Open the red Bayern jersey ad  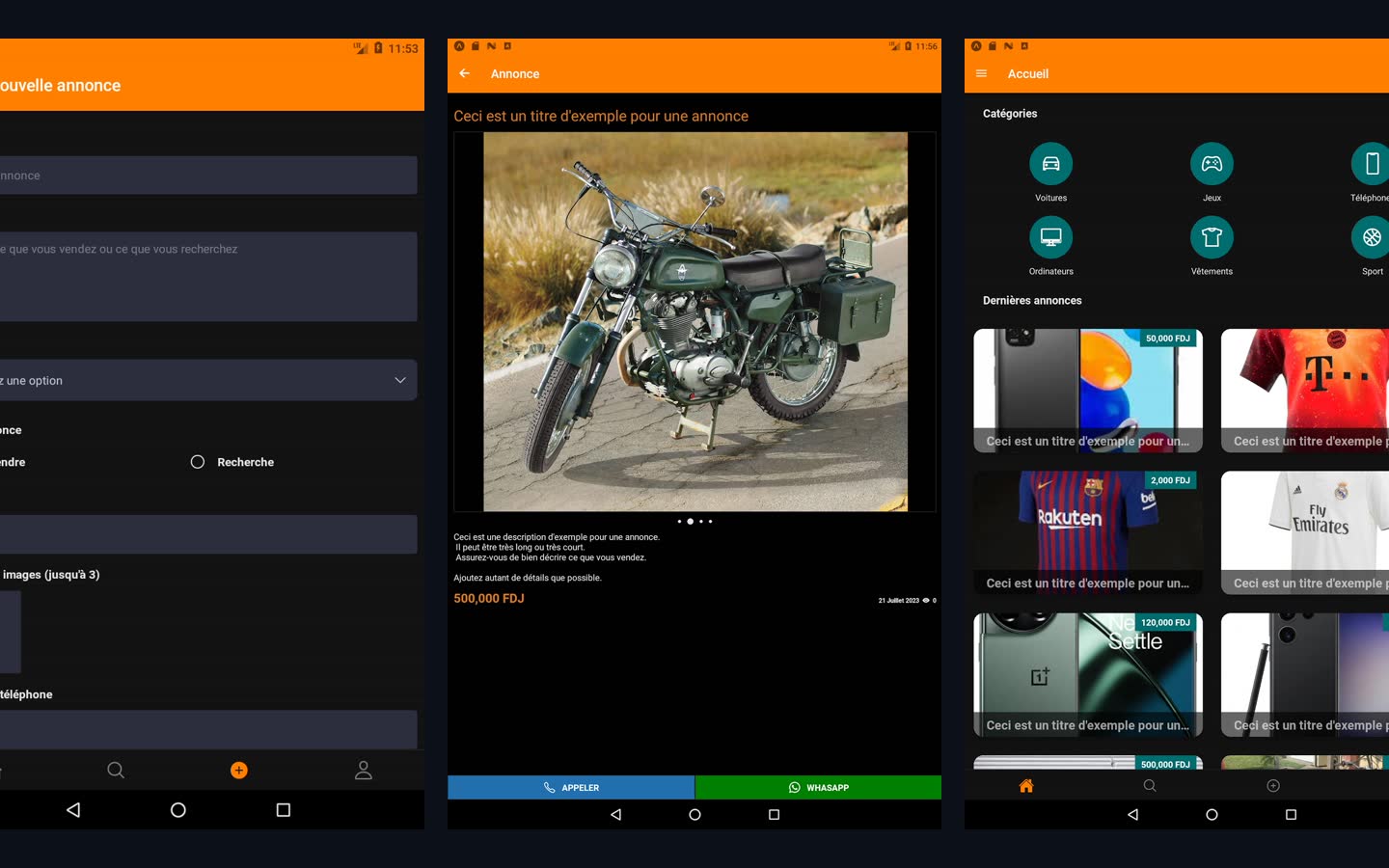1305,391
